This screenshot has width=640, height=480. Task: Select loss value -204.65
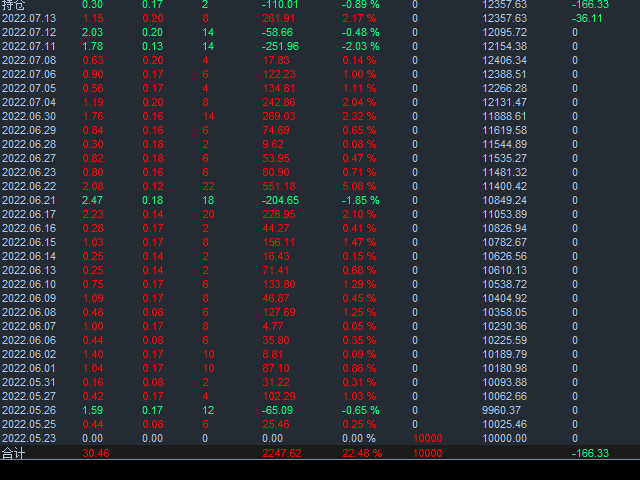coord(280,200)
